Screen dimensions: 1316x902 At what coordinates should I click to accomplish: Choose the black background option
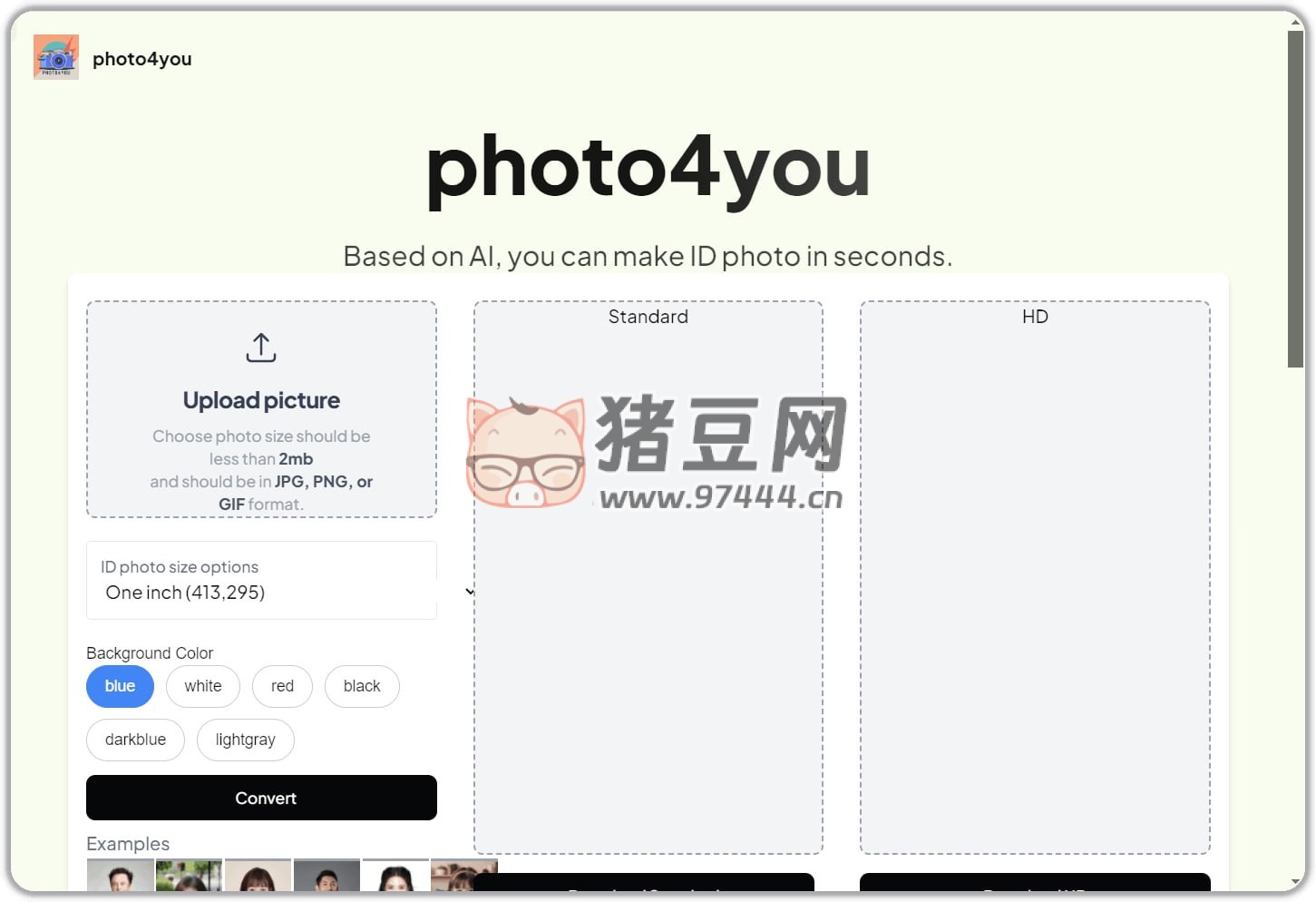[362, 686]
